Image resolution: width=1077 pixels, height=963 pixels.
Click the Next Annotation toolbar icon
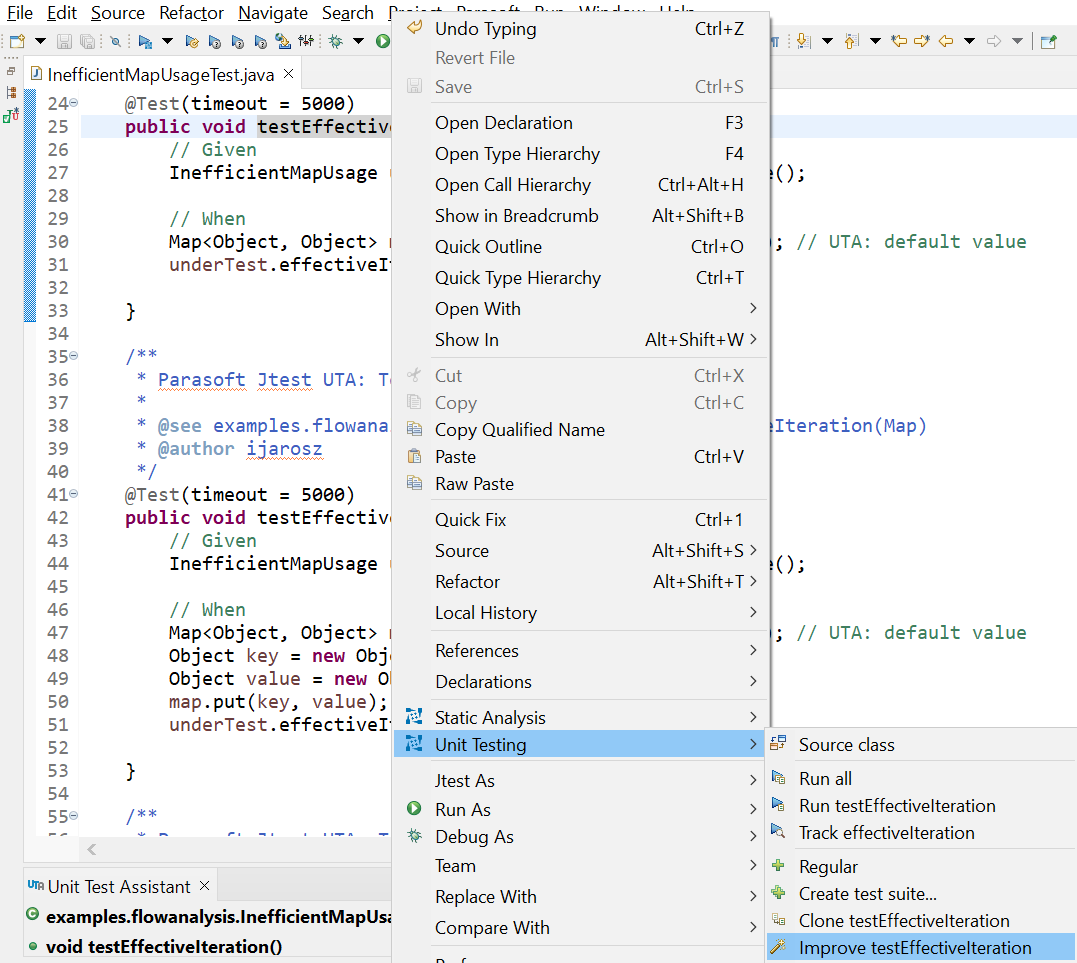(x=804, y=41)
